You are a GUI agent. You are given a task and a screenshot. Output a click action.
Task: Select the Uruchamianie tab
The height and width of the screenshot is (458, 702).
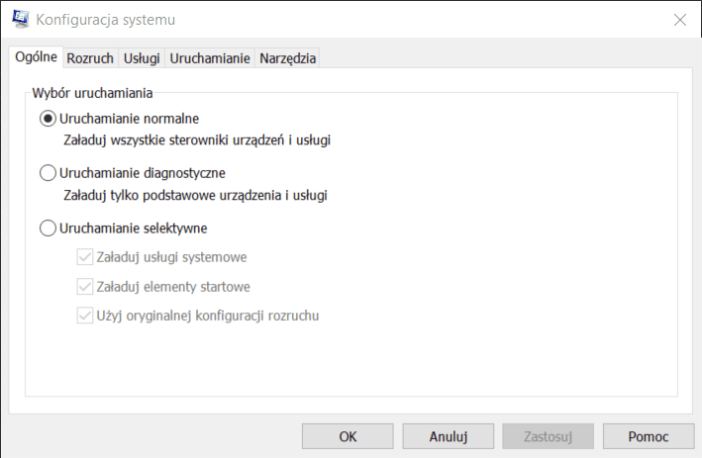pyautogui.click(x=210, y=59)
